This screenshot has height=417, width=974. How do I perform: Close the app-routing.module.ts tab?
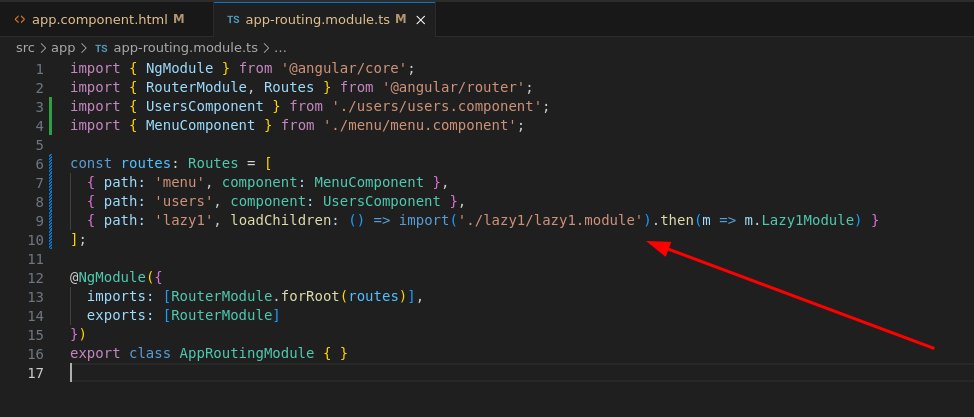(422, 19)
